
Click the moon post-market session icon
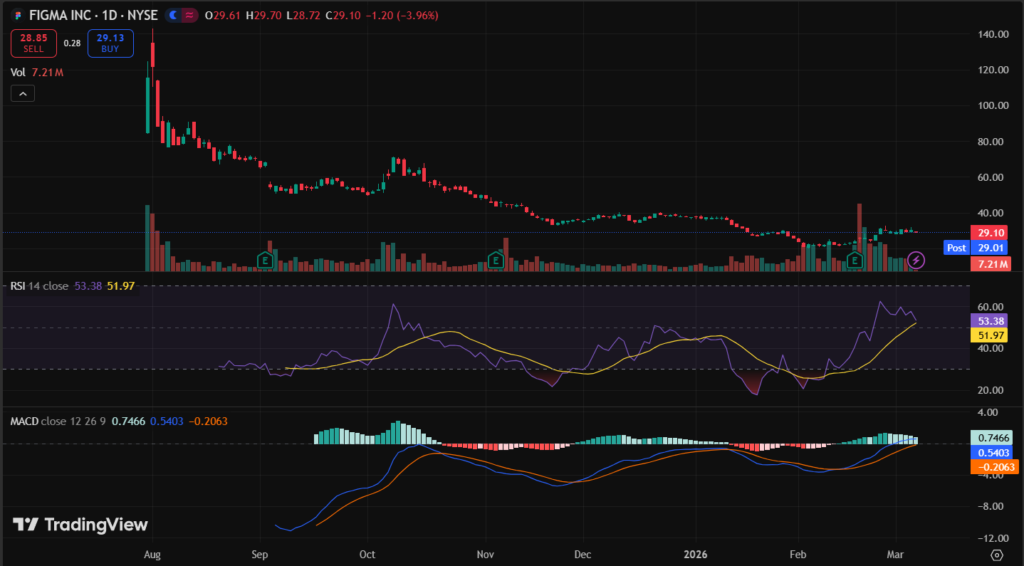(174, 16)
